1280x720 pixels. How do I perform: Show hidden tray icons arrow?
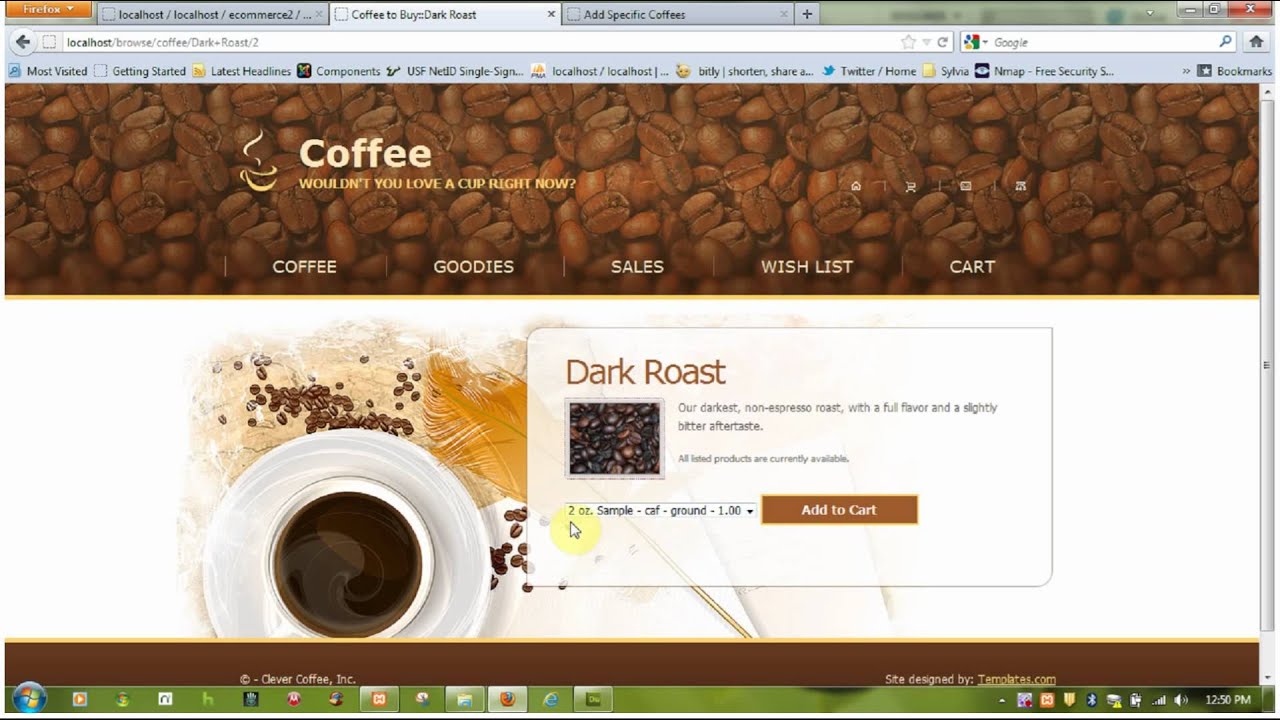pos(1001,700)
